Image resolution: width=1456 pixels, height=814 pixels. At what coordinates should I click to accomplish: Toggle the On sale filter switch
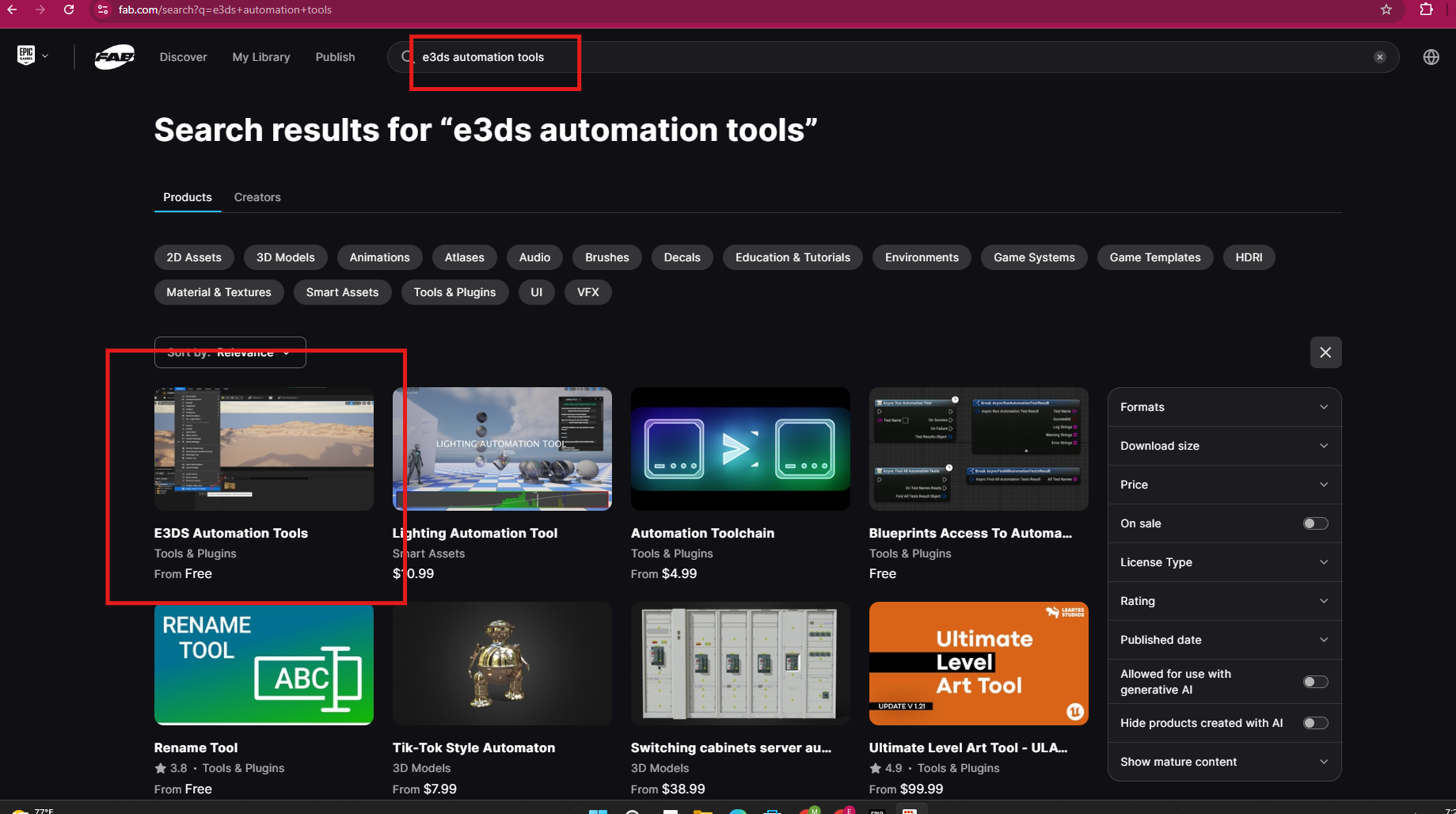(x=1315, y=523)
